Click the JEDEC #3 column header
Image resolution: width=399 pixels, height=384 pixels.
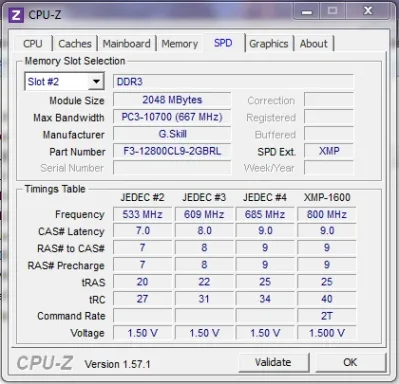tap(204, 197)
